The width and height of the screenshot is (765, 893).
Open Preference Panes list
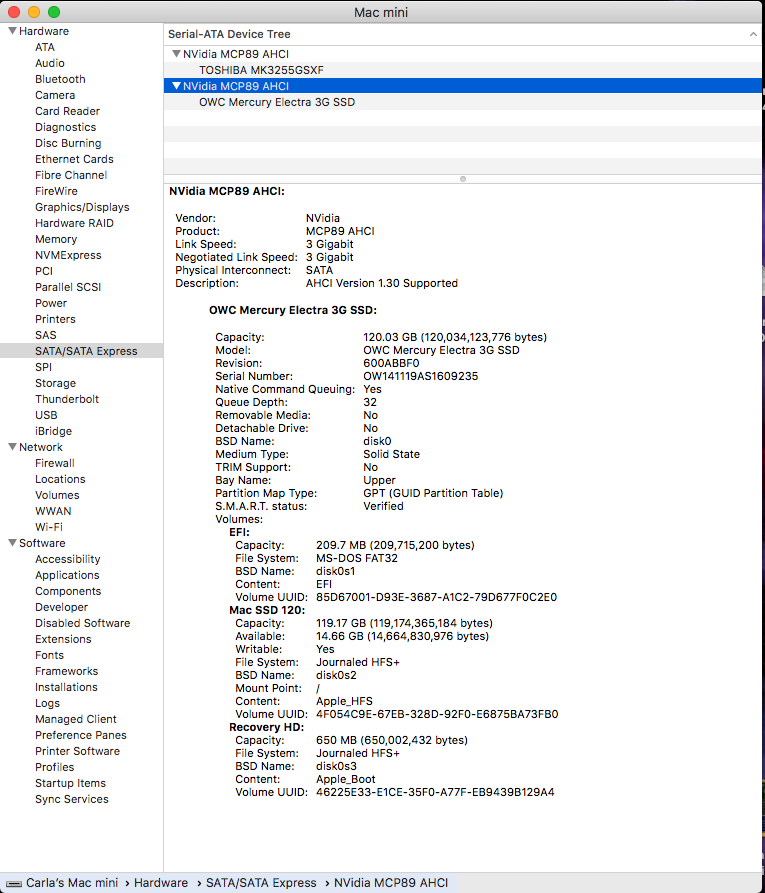81,735
